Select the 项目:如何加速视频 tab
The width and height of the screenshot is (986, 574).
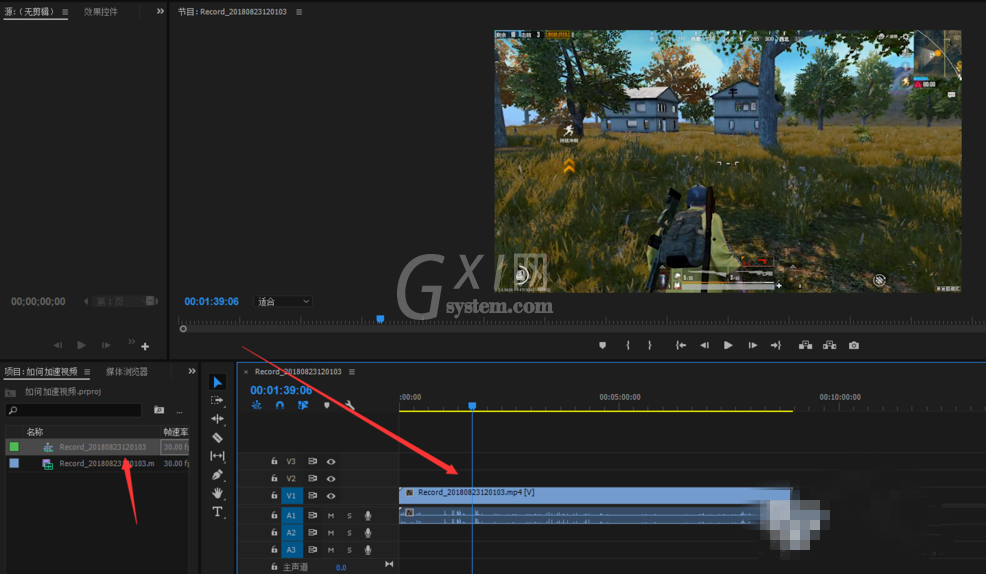(41, 372)
